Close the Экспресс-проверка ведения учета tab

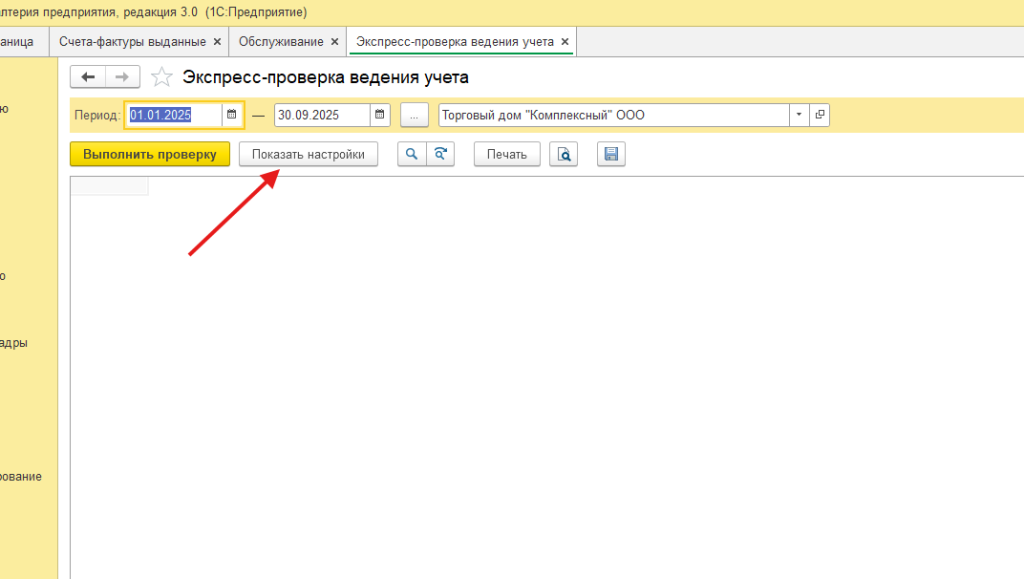565,42
